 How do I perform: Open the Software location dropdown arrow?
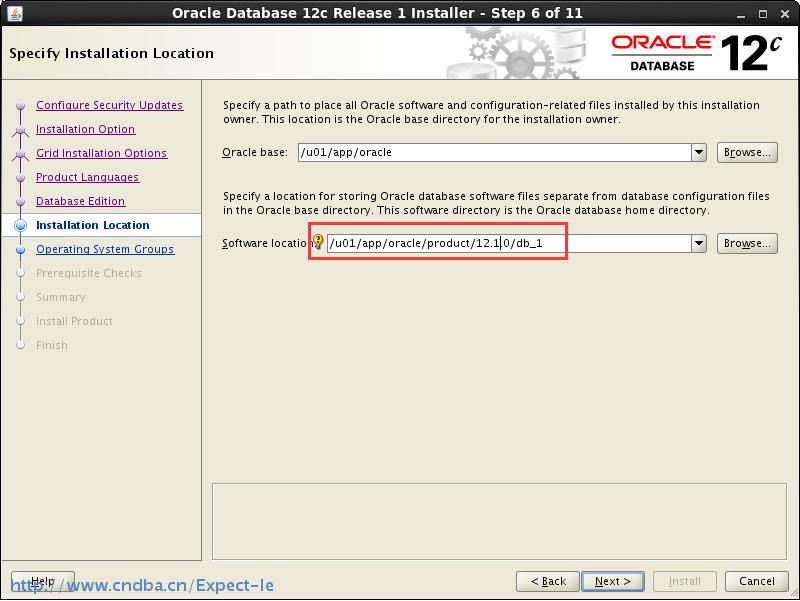(x=699, y=243)
